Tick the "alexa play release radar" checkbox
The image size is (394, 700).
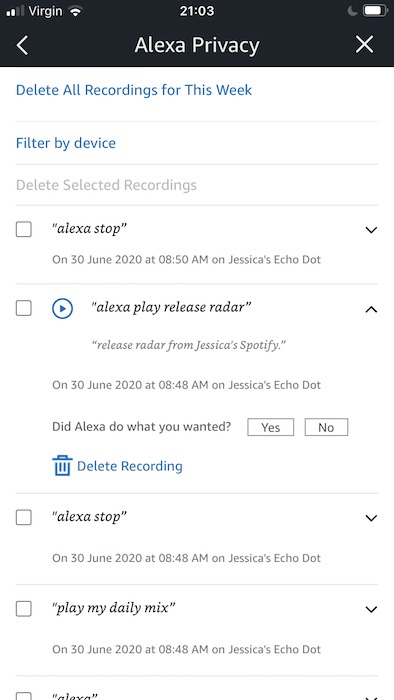pyautogui.click(x=24, y=308)
